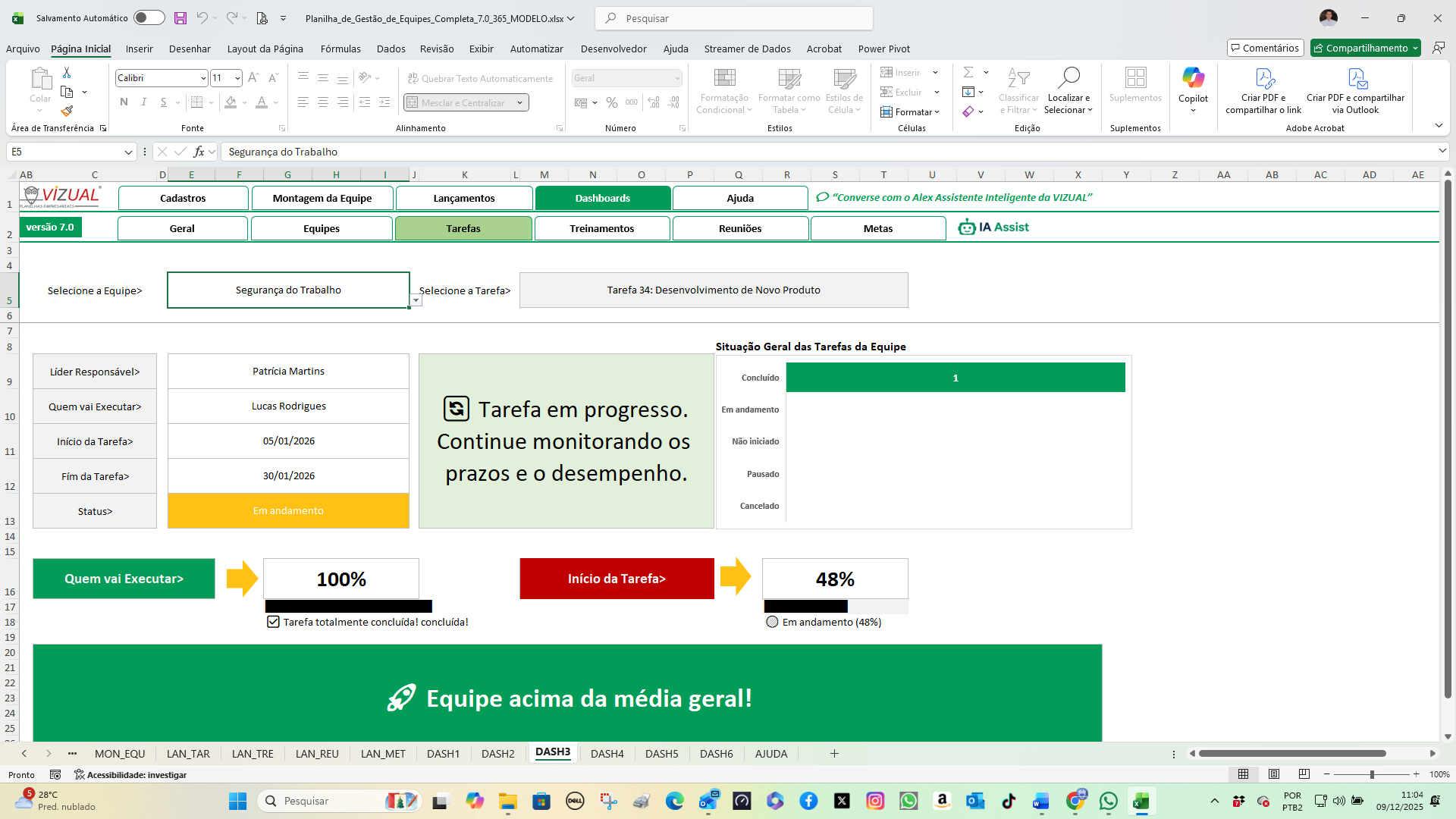Apply bold formatting with the N icon

click(124, 102)
